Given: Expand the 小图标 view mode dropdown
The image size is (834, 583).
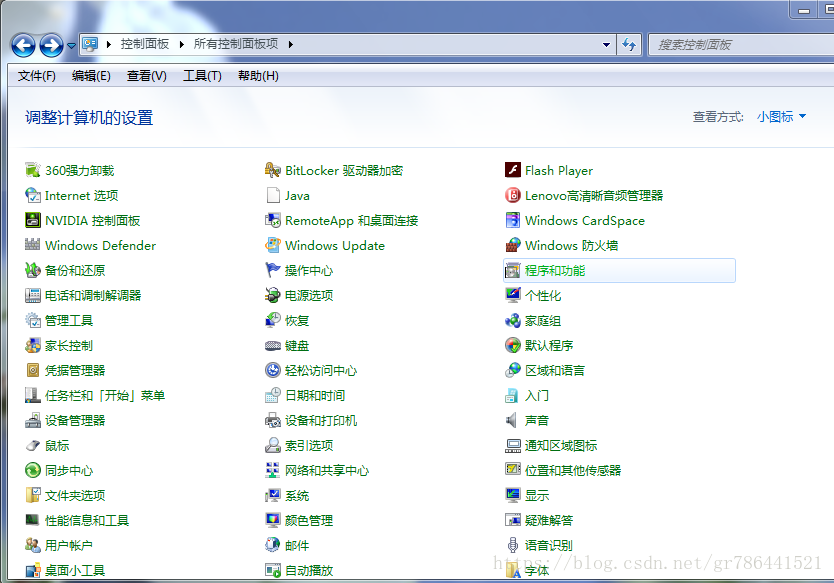Looking at the screenshot, I should click(781, 116).
